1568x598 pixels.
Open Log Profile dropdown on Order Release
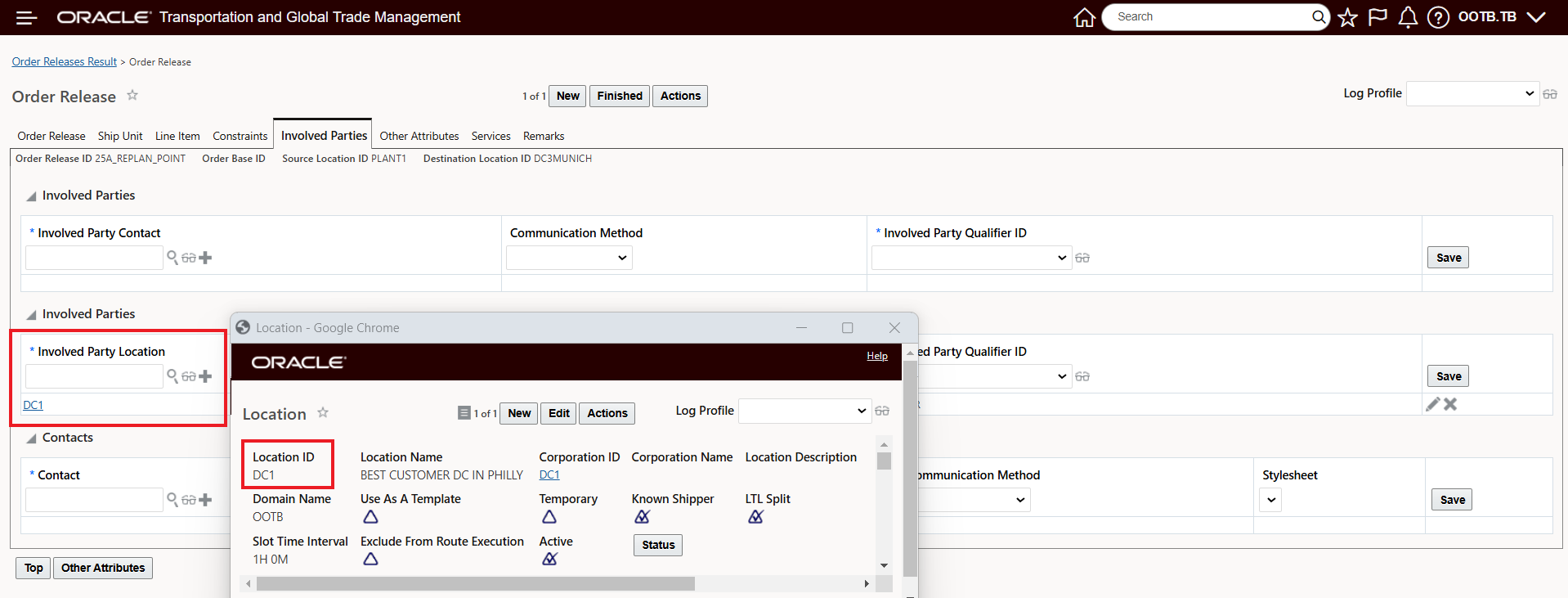[x=1473, y=94]
